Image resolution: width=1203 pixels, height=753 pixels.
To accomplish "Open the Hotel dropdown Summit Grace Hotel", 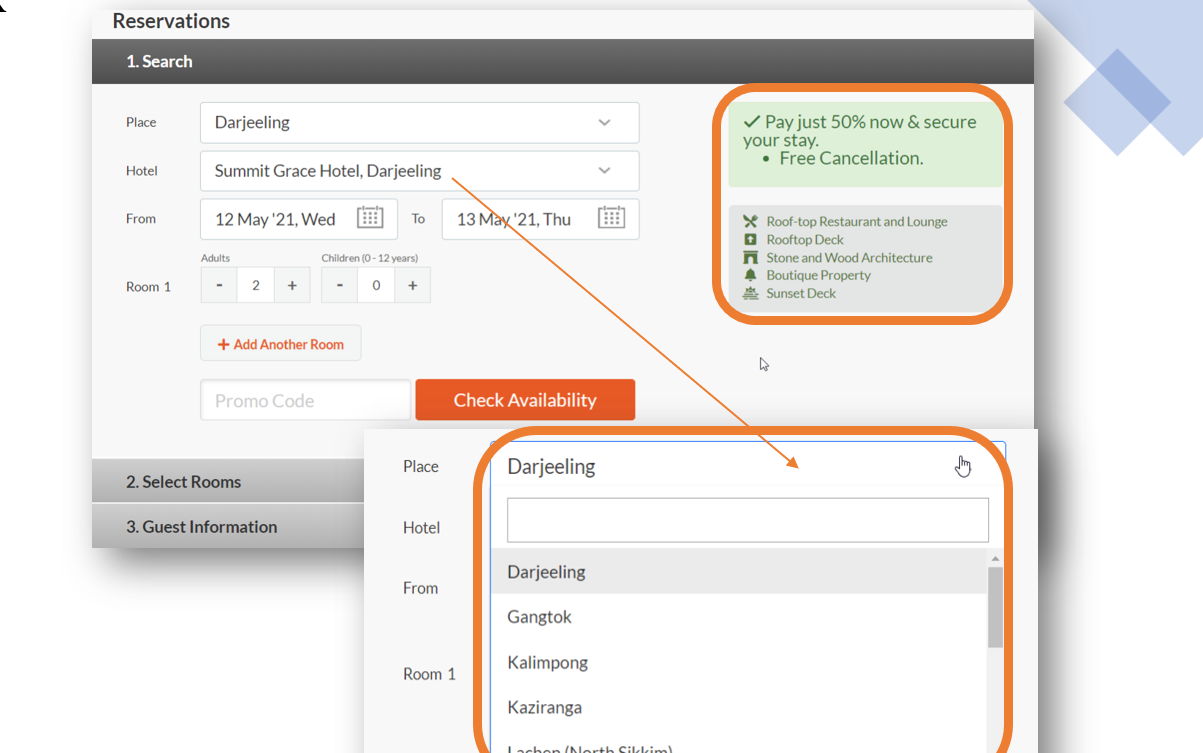I will click(x=419, y=171).
